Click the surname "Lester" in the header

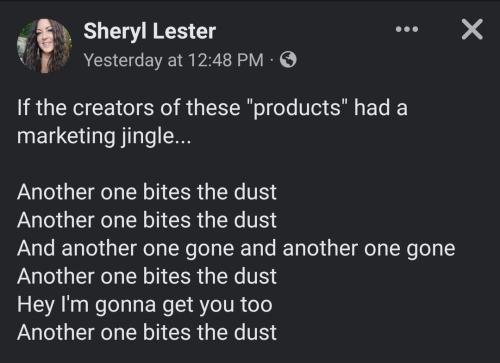[184, 31]
